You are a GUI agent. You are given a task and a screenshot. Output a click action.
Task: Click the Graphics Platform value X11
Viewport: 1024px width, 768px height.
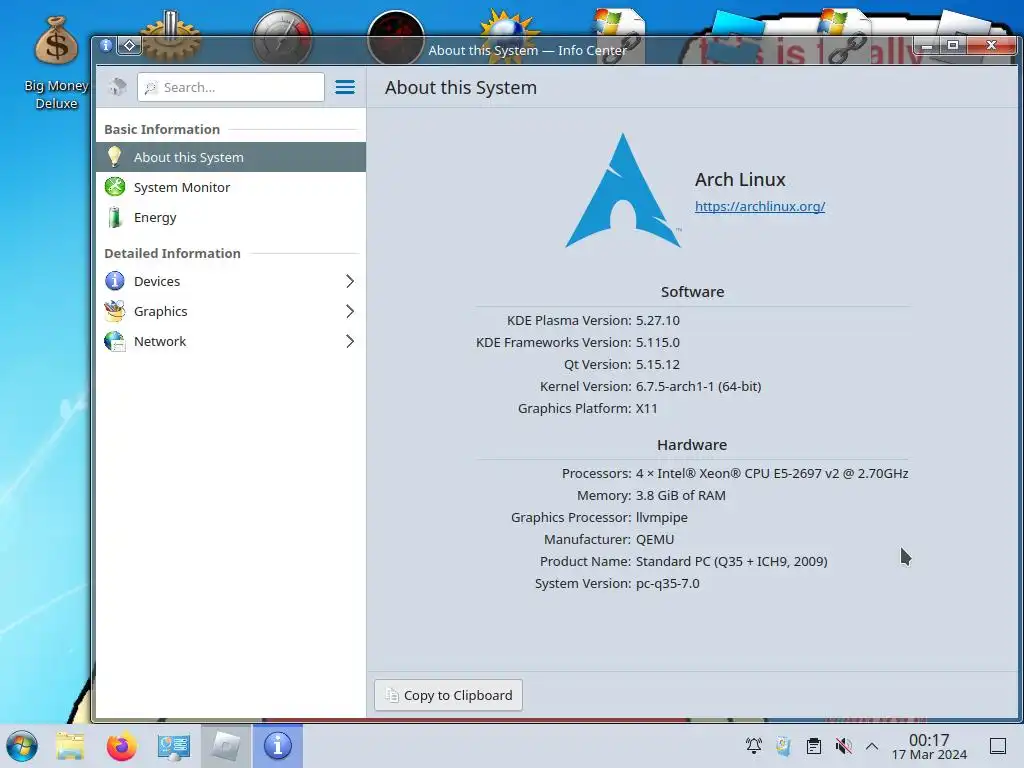point(647,409)
